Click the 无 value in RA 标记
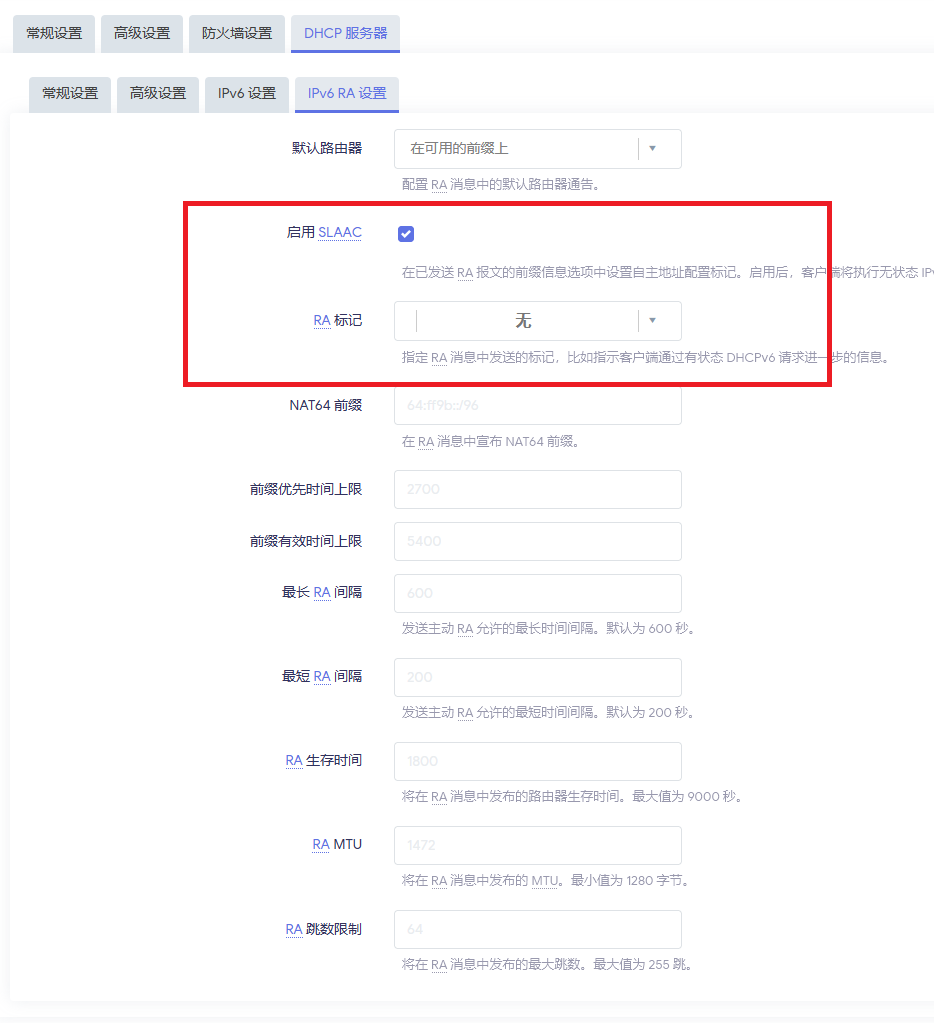934x1023 pixels. tap(523, 321)
